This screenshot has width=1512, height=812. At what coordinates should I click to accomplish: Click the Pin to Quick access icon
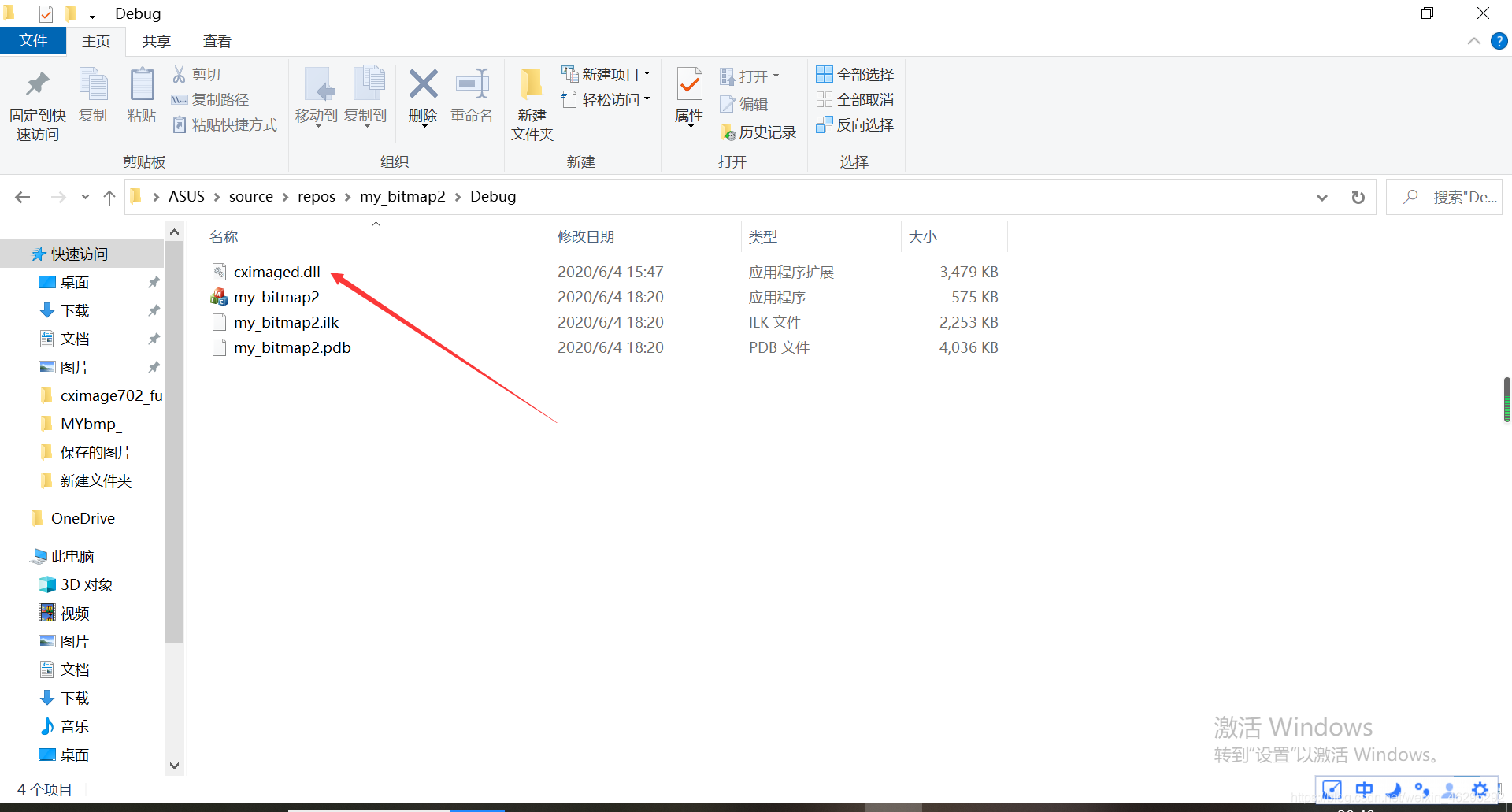(x=37, y=84)
